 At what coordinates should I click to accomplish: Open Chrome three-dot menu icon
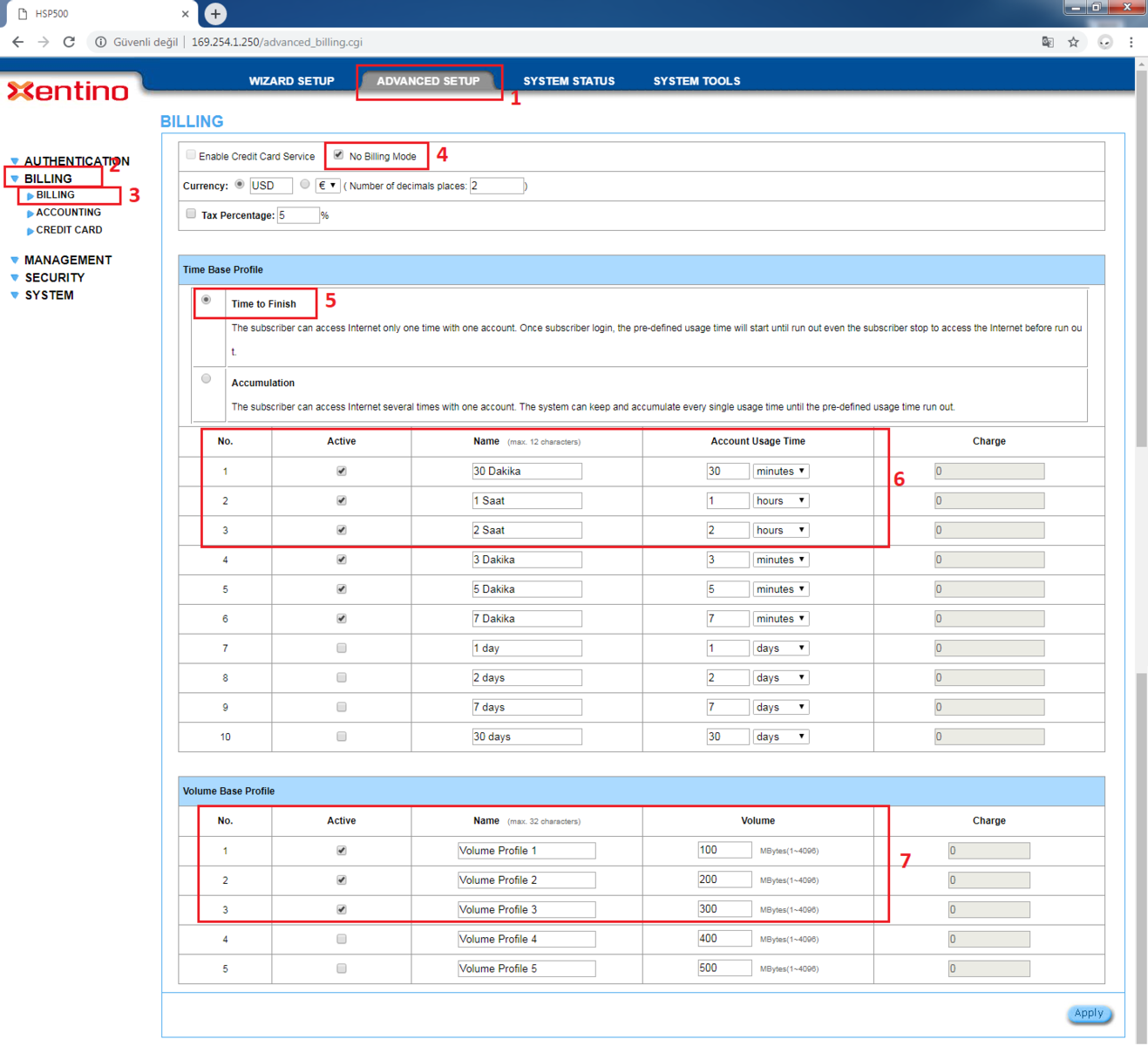(x=1131, y=42)
